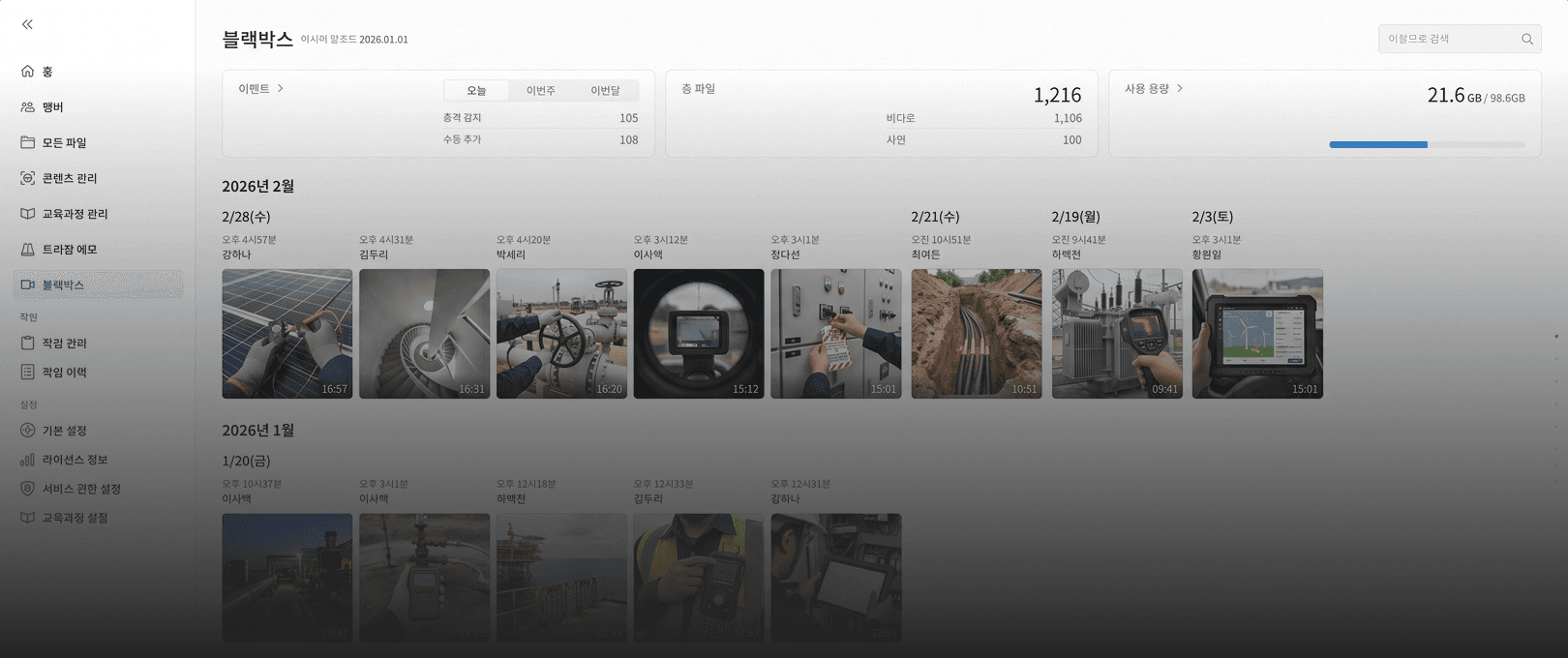Open the 트라잡 메모 icon
Image resolution: width=1568 pixels, height=658 pixels.
click(x=27, y=250)
